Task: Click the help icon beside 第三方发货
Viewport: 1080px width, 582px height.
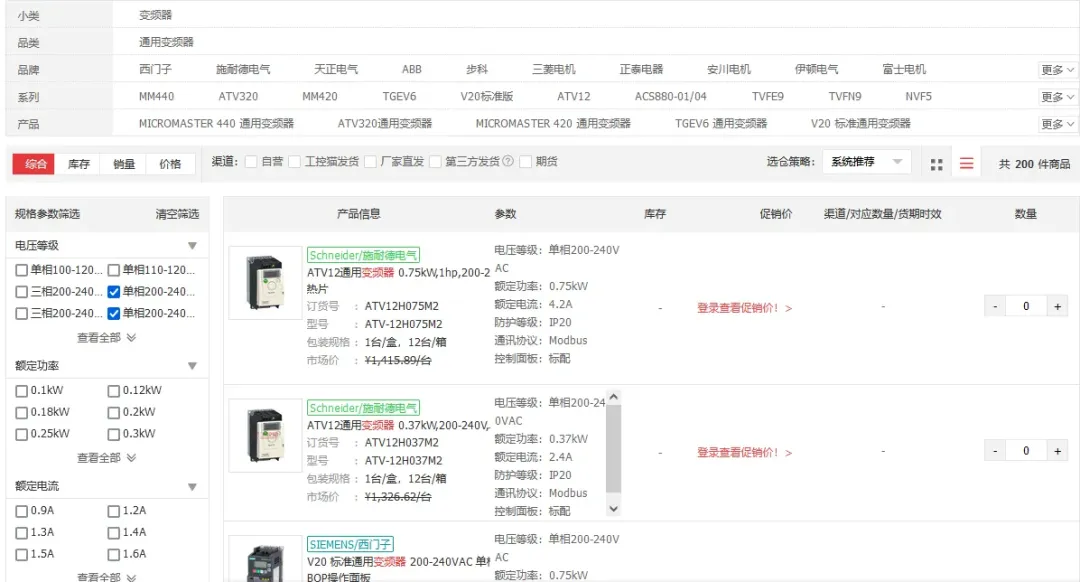Action: [508, 161]
